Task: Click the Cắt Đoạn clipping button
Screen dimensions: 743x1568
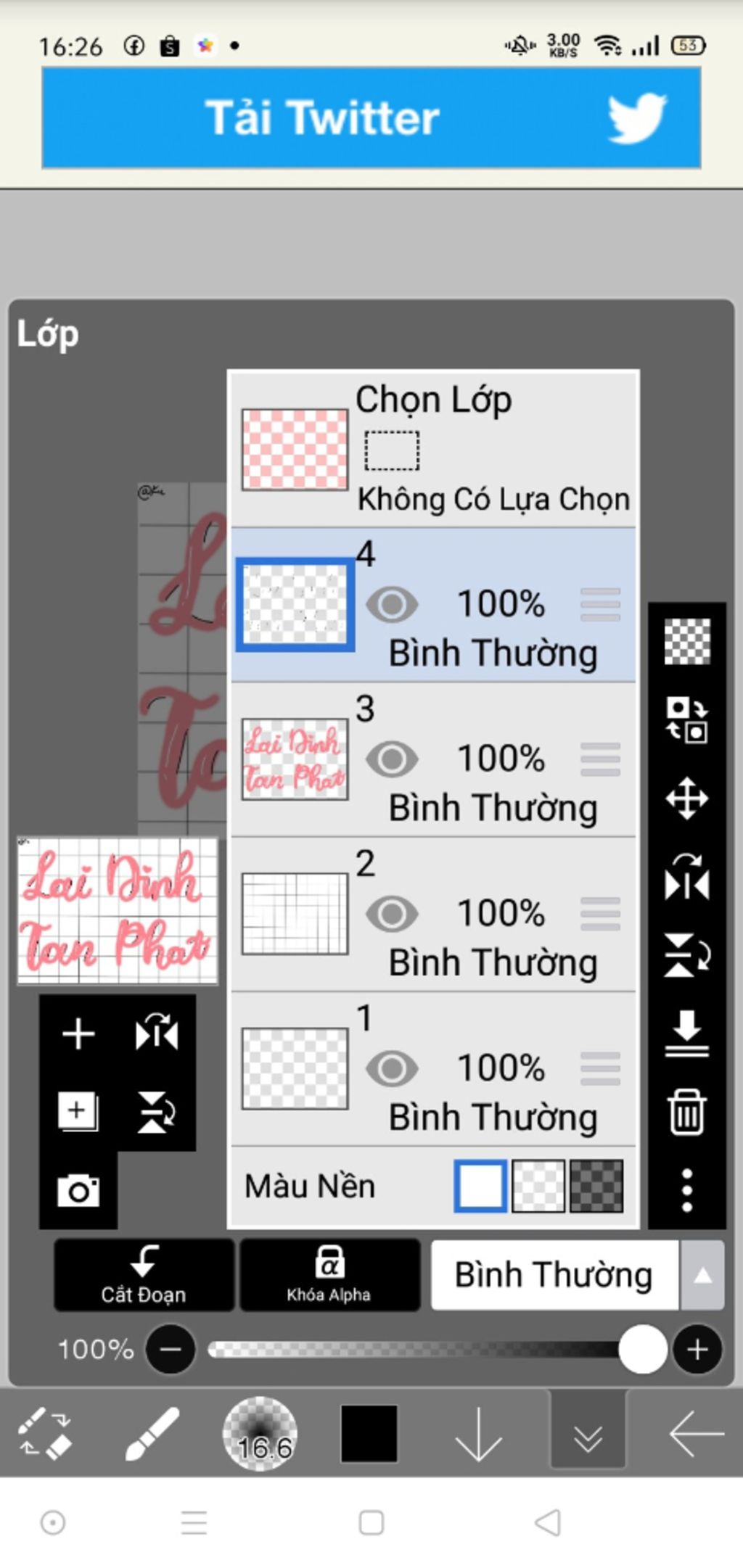Action: tap(144, 1275)
